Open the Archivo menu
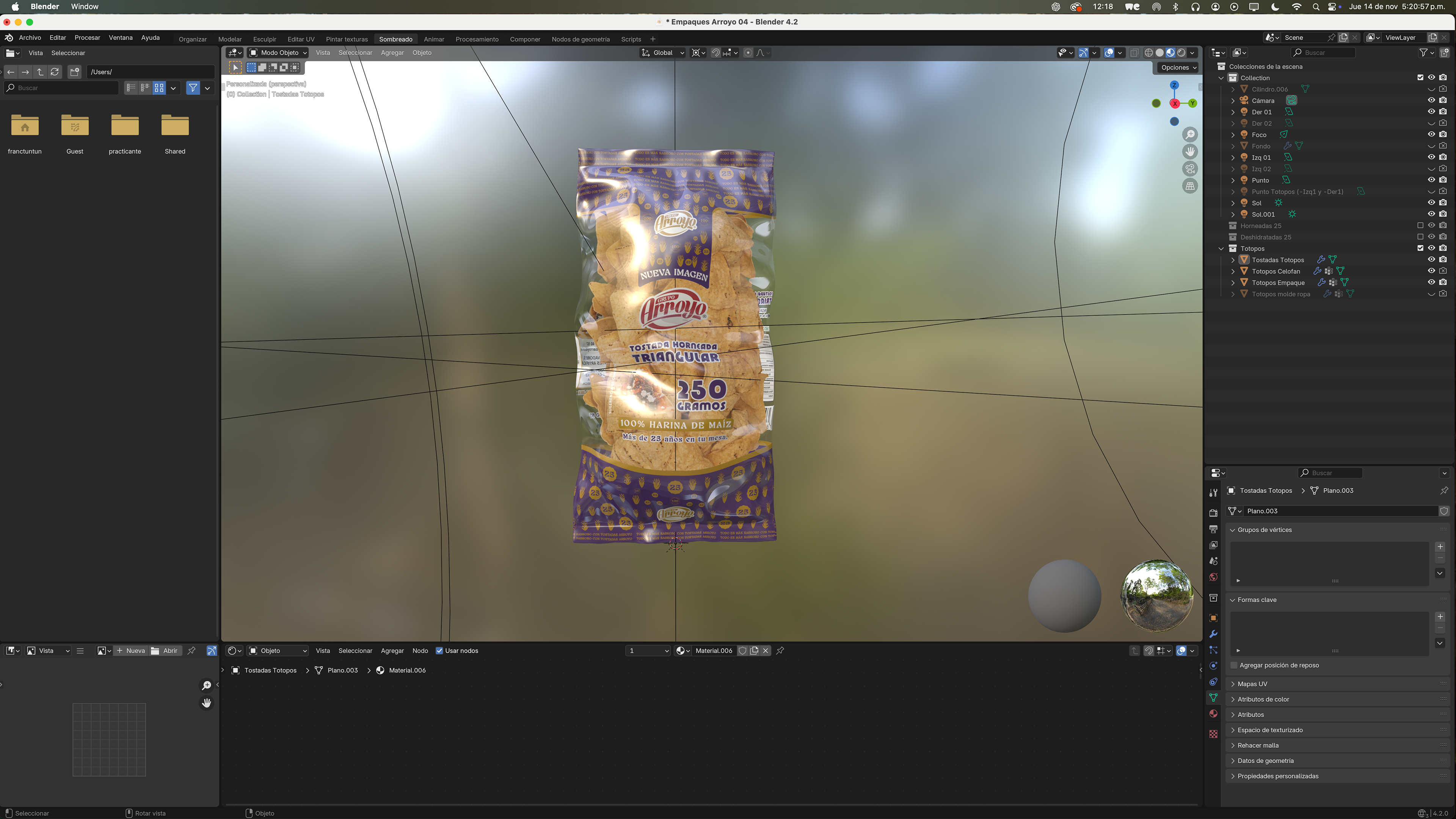This screenshot has width=1456, height=819. [x=30, y=38]
